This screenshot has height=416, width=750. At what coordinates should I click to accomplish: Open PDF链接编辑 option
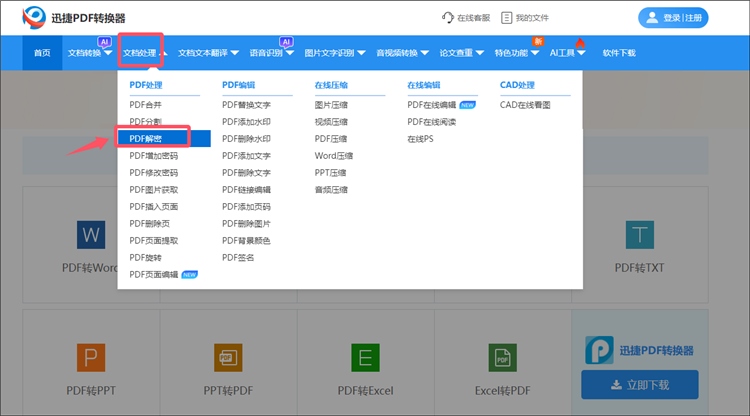[246, 190]
